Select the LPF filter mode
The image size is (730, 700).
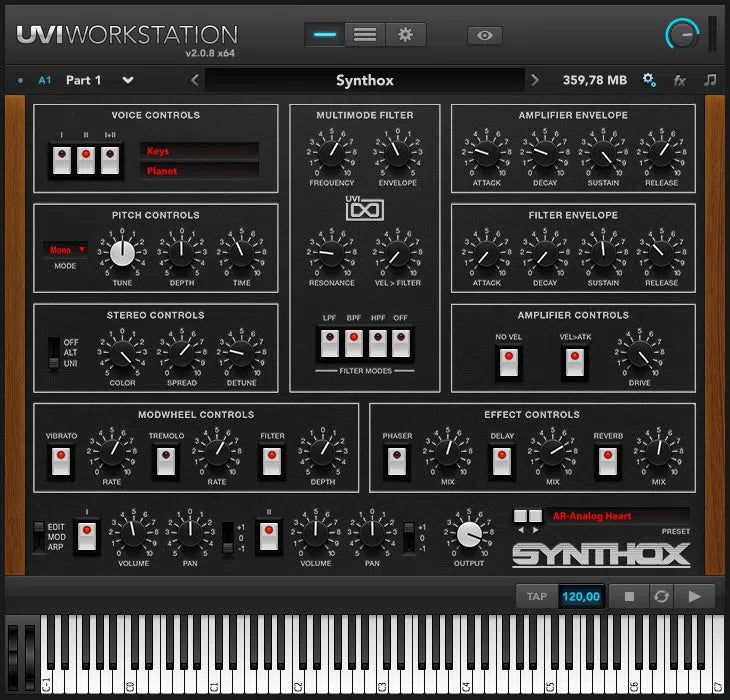click(x=330, y=343)
